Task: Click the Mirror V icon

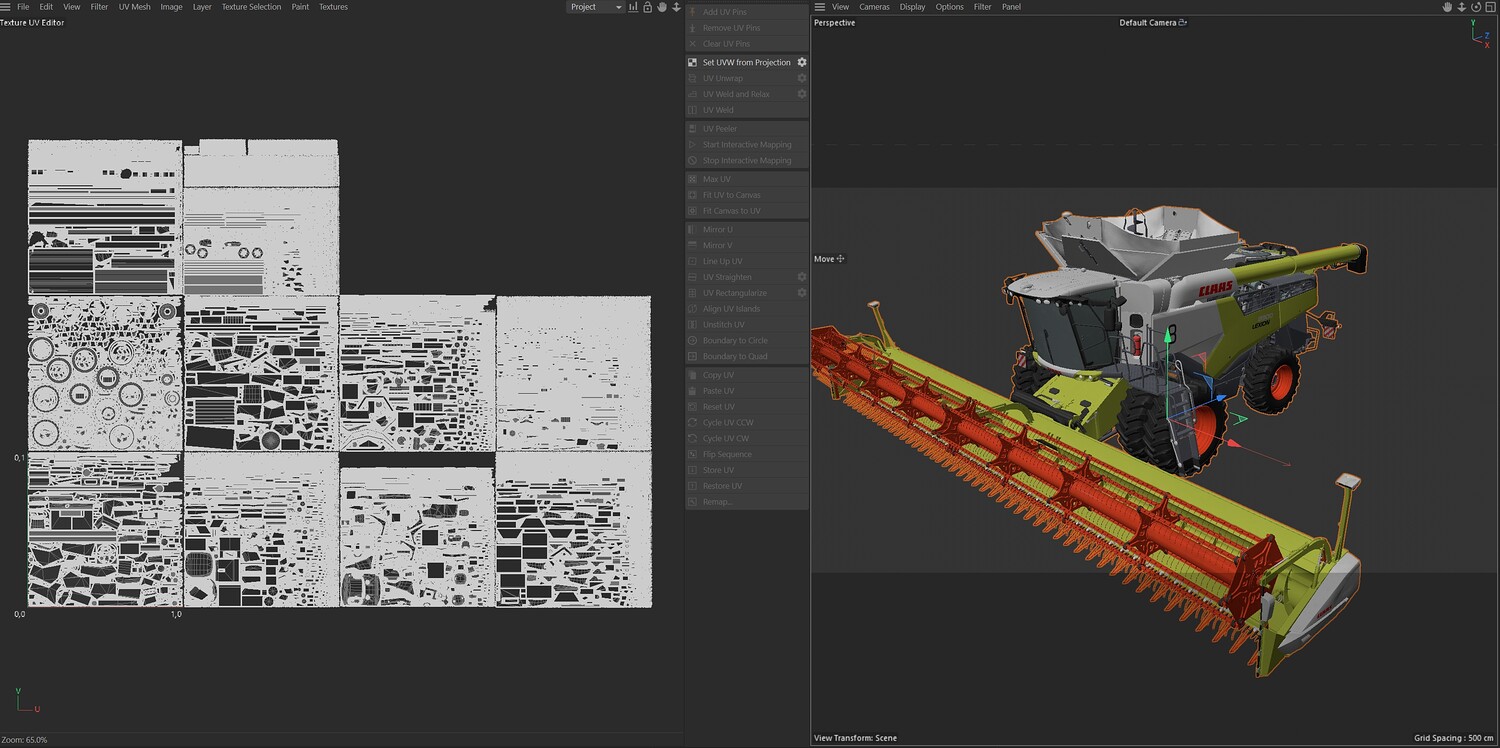Action: click(x=692, y=246)
